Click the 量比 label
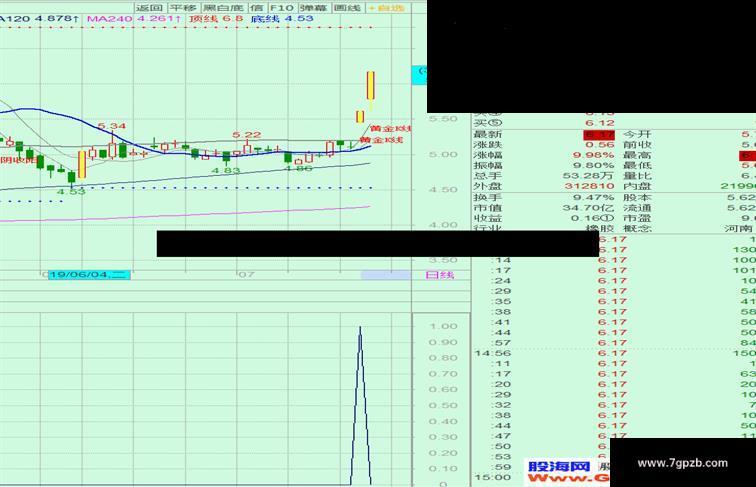The image size is (756, 487). coord(637,176)
